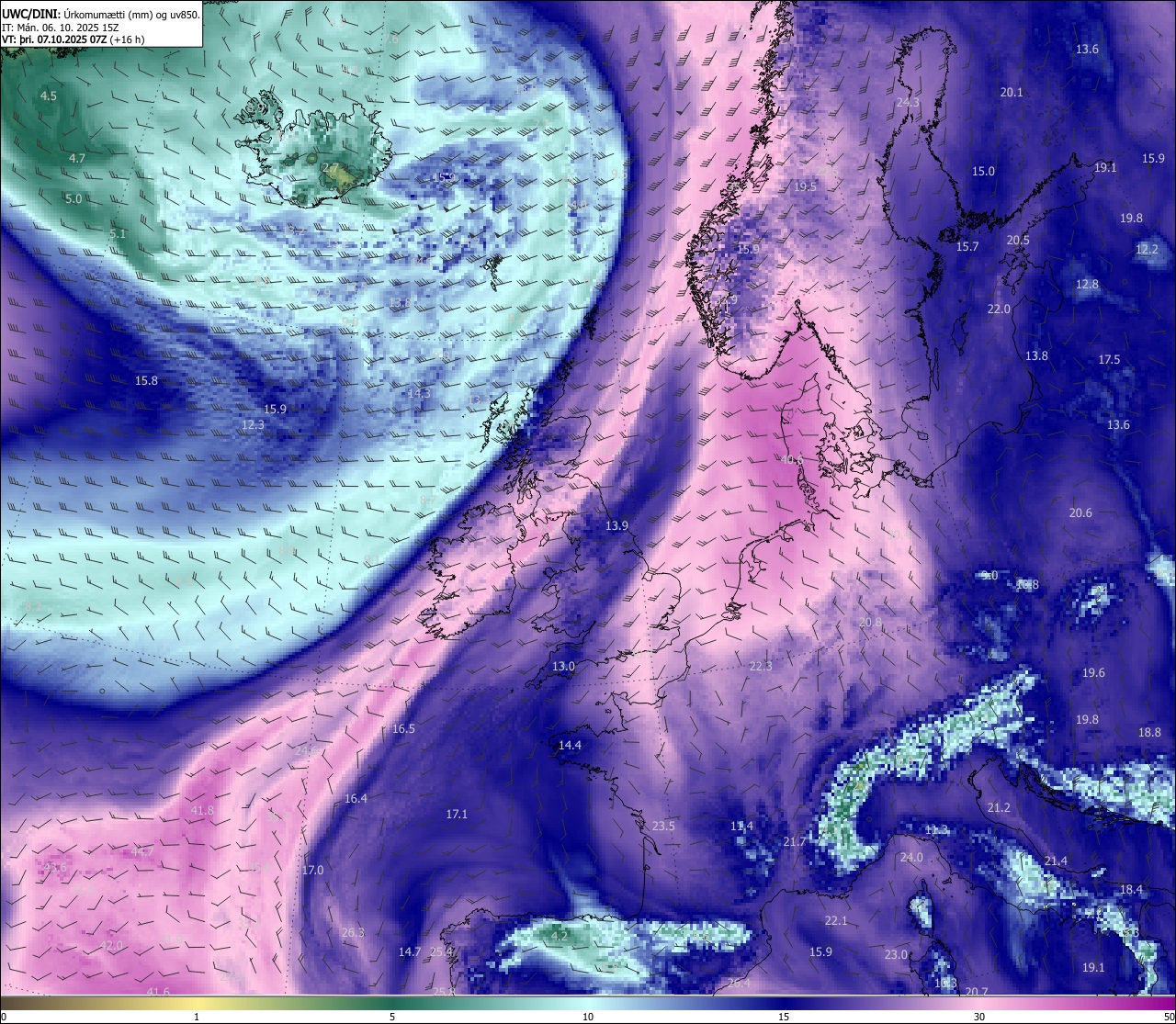Click the map value 4.7

coord(77,158)
